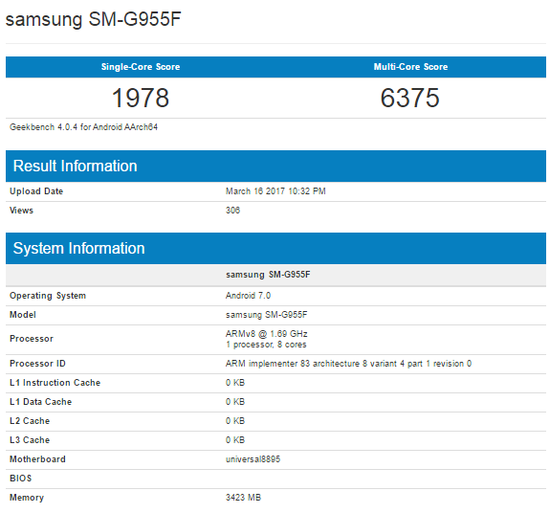Screen dimensions: 550x513
Task: Click the 3423 MB memory value
Action: tap(243, 497)
